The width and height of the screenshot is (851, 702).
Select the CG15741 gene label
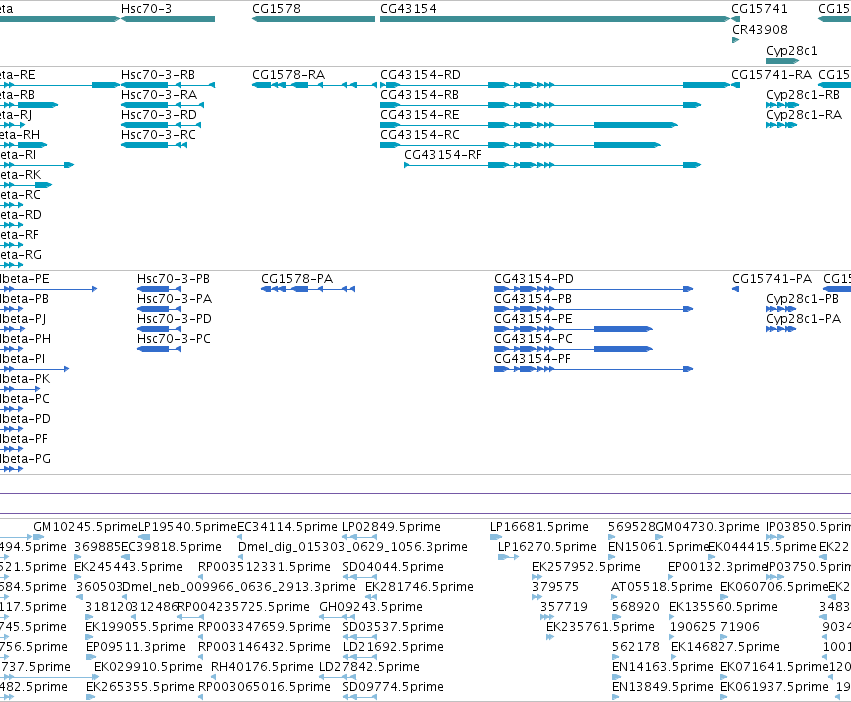759,9
